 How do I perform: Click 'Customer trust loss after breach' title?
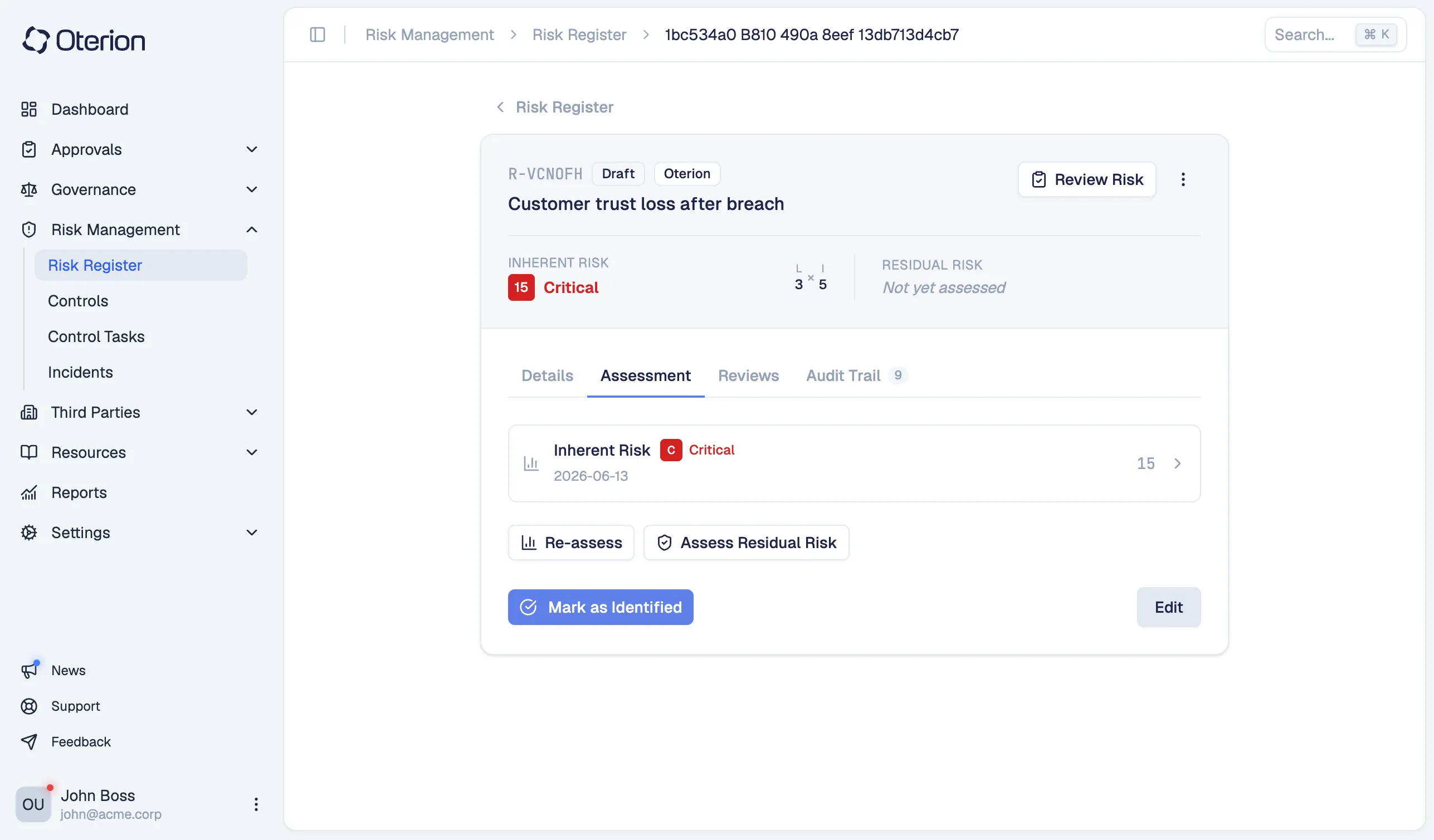646,204
